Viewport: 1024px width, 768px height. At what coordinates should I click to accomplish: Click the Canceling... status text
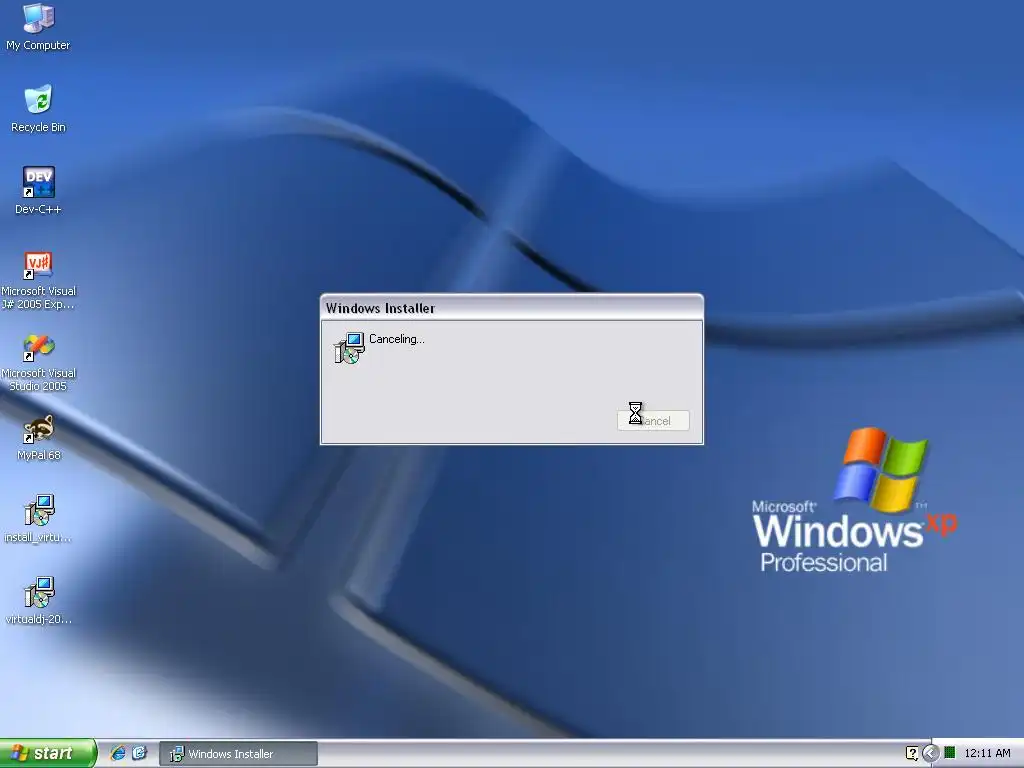(x=396, y=339)
